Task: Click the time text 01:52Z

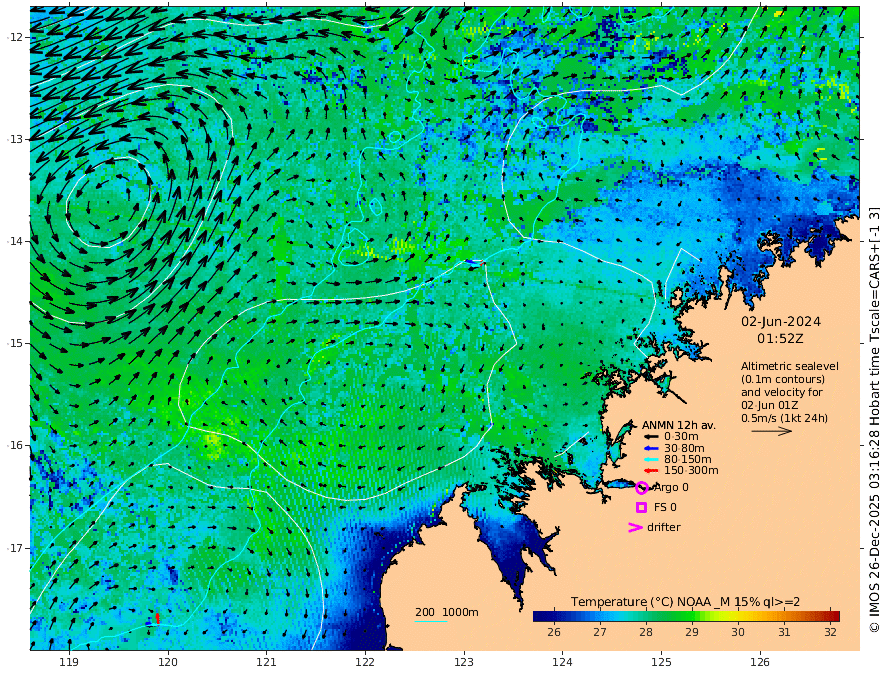Action: 780,339
